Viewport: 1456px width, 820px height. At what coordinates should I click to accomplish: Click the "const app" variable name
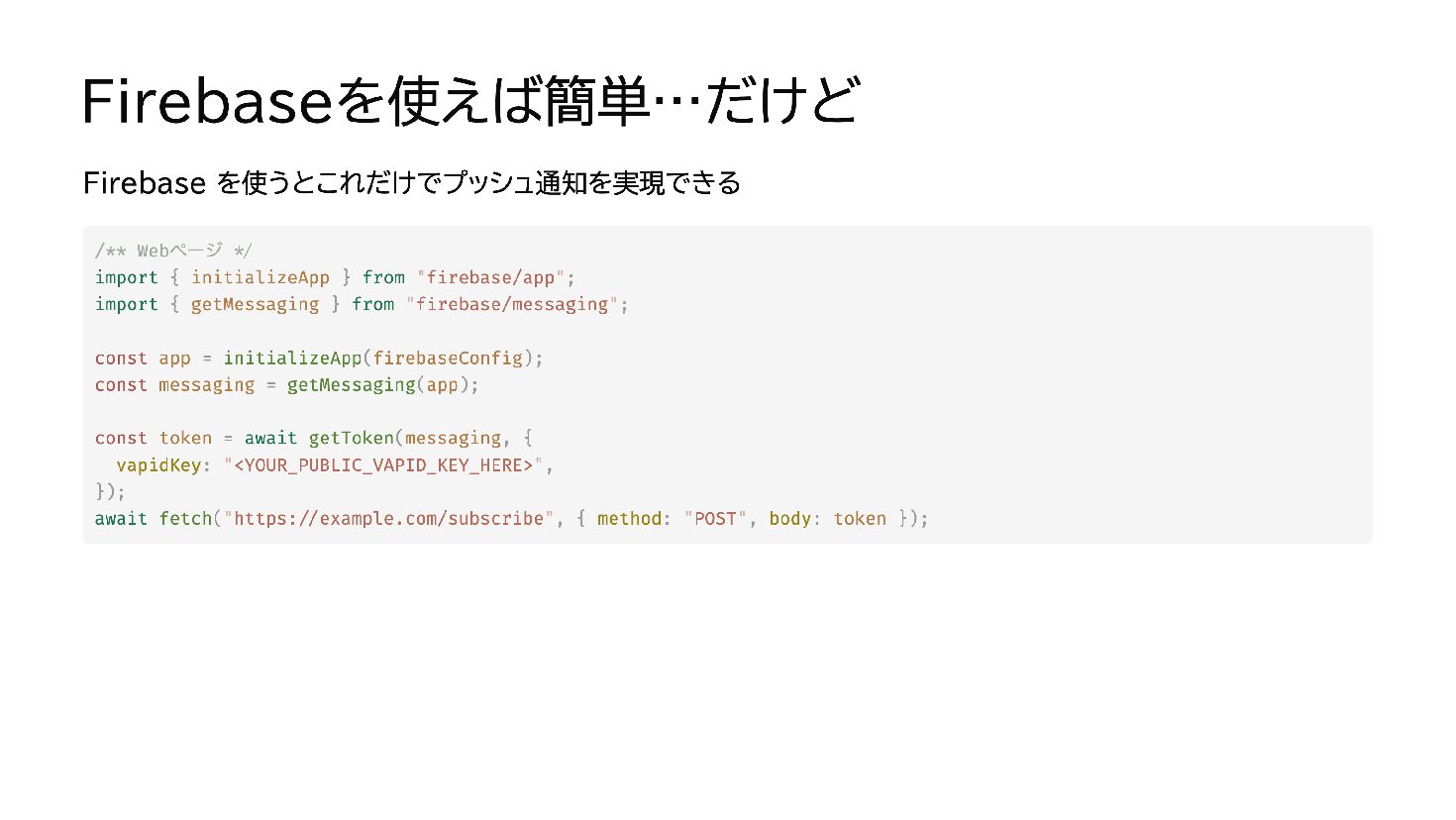tap(174, 358)
